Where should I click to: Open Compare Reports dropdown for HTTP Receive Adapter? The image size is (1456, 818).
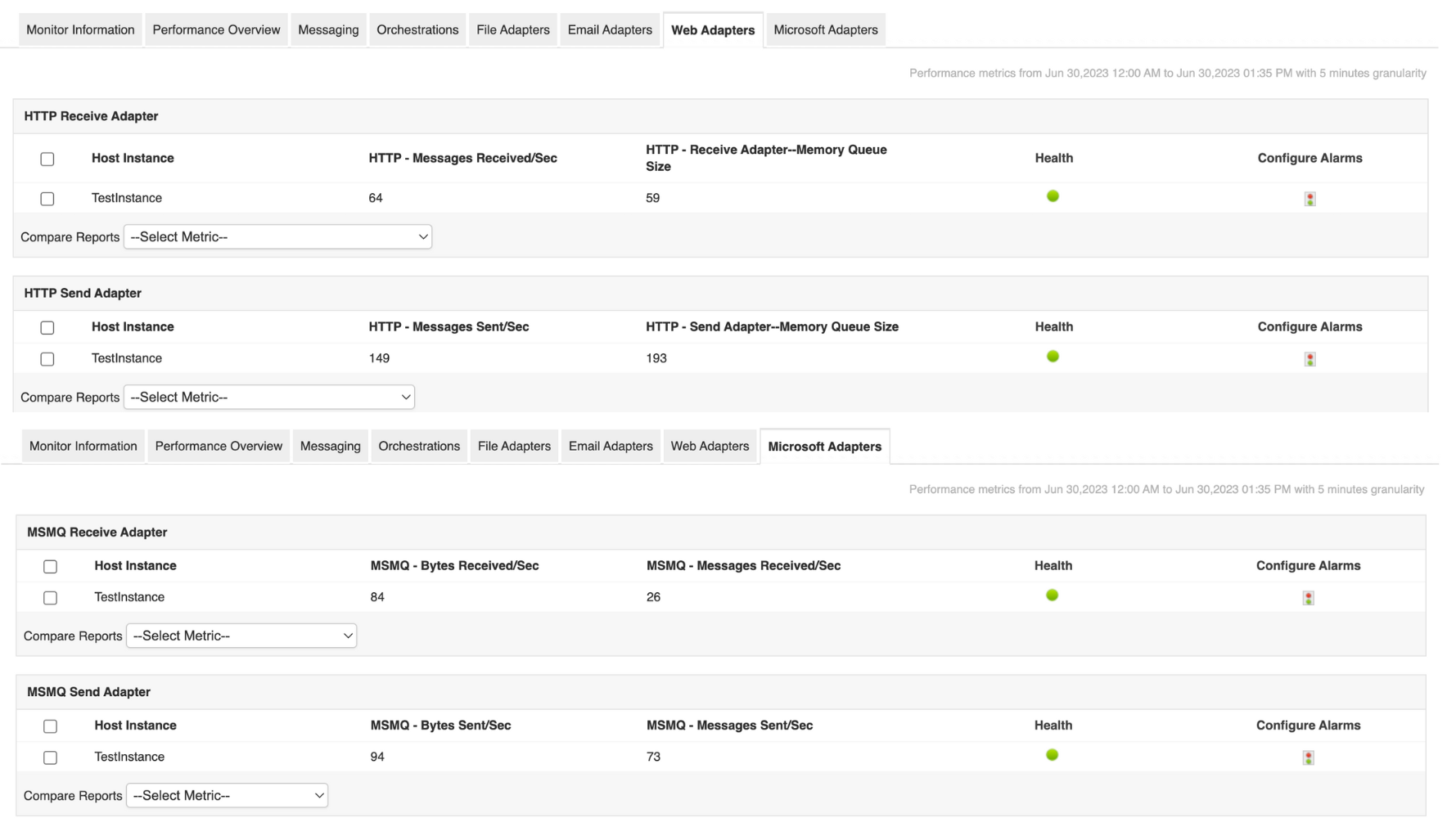point(277,237)
